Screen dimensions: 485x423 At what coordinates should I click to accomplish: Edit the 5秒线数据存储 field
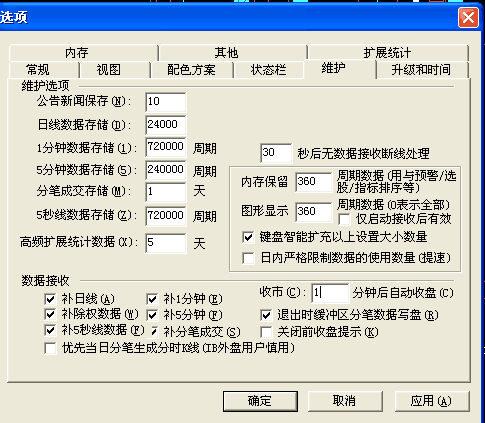166,216
